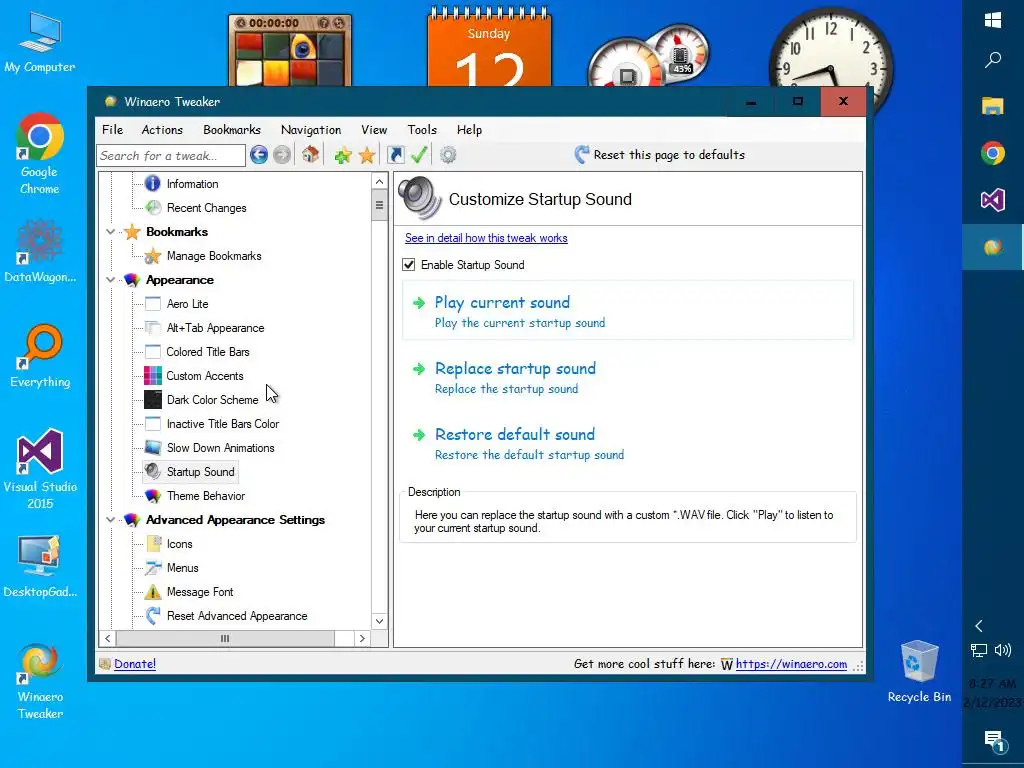Open Visual Studio 2015 desktop shortcut
This screenshot has width=1024, height=768.
coord(40,469)
